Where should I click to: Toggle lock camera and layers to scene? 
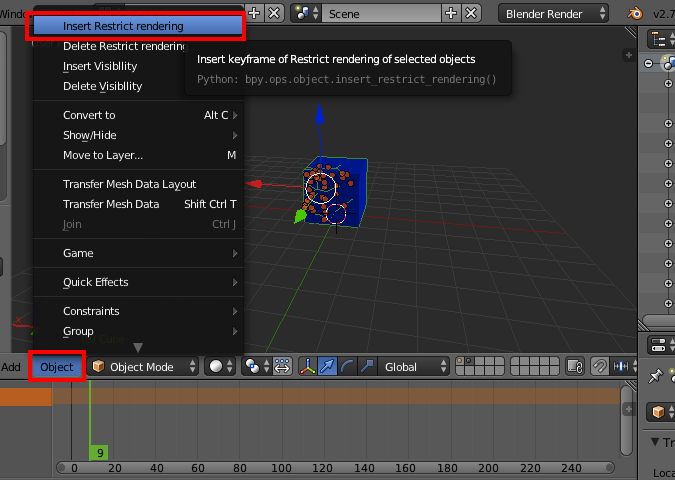575,366
